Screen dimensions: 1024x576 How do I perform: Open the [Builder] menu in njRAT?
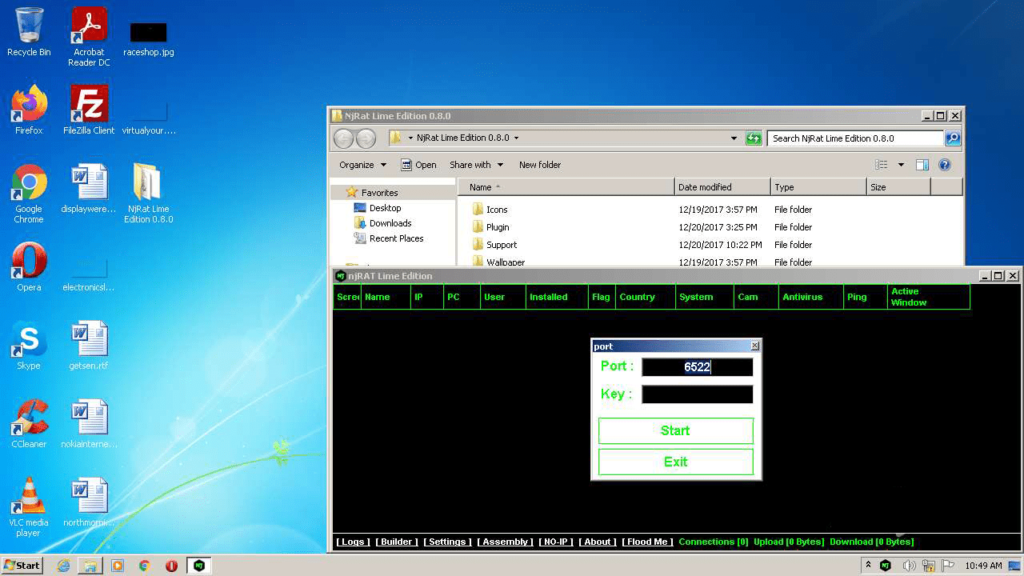click(396, 541)
